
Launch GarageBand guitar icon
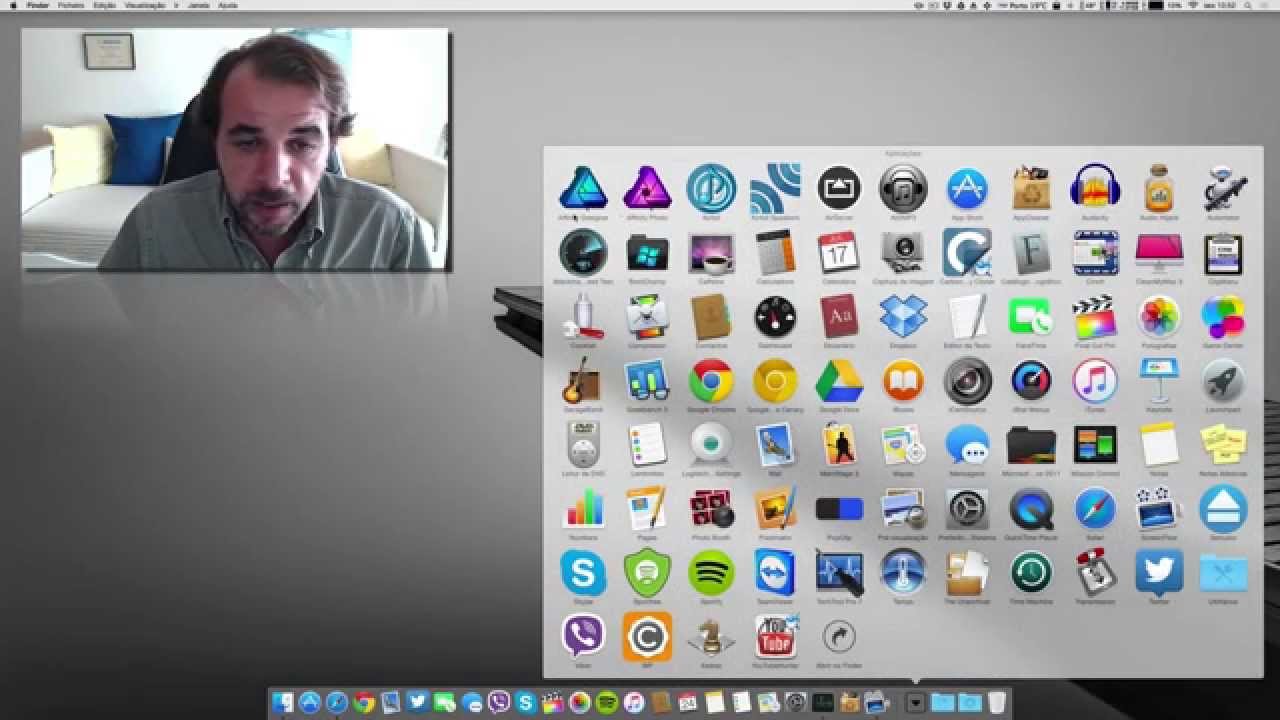[583, 381]
